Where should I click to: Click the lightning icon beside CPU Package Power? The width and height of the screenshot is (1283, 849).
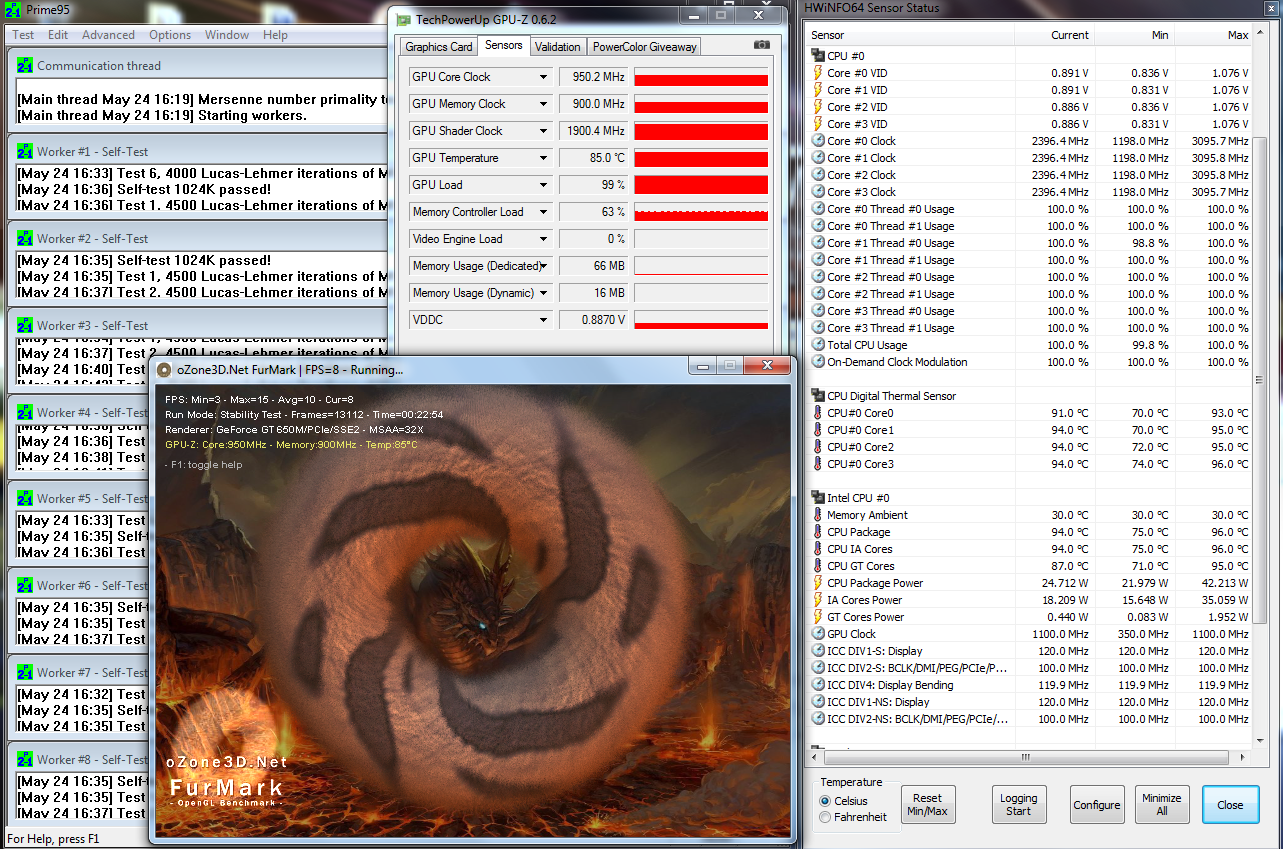pos(818,583)
